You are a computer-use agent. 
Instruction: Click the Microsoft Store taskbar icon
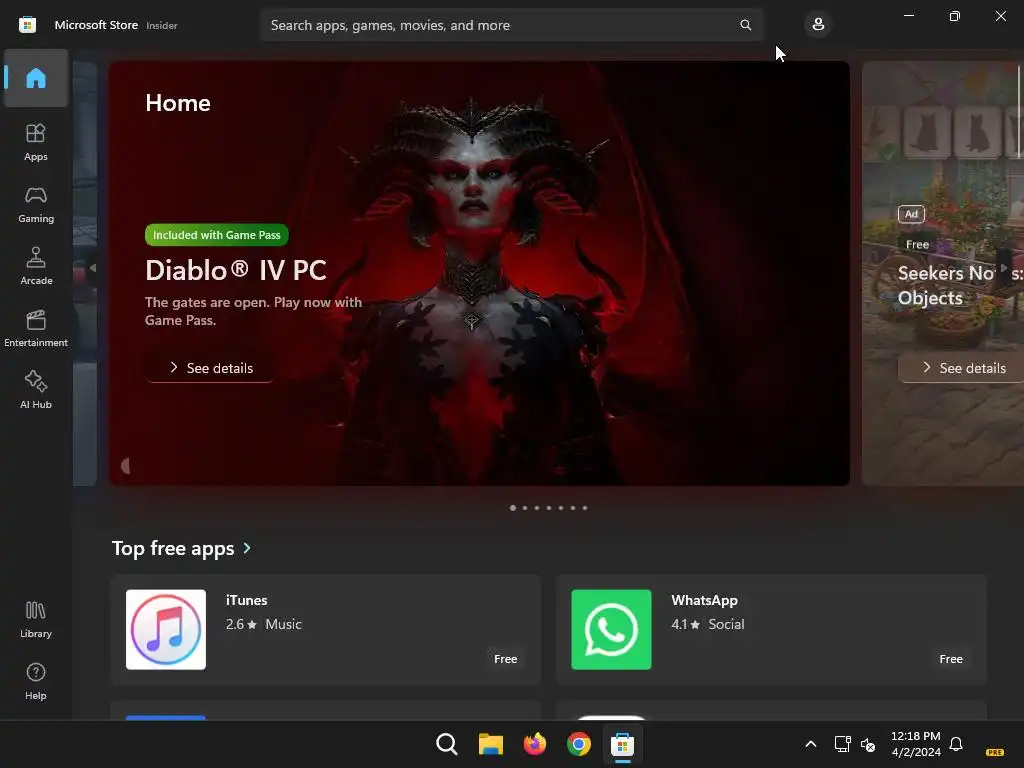622,744
